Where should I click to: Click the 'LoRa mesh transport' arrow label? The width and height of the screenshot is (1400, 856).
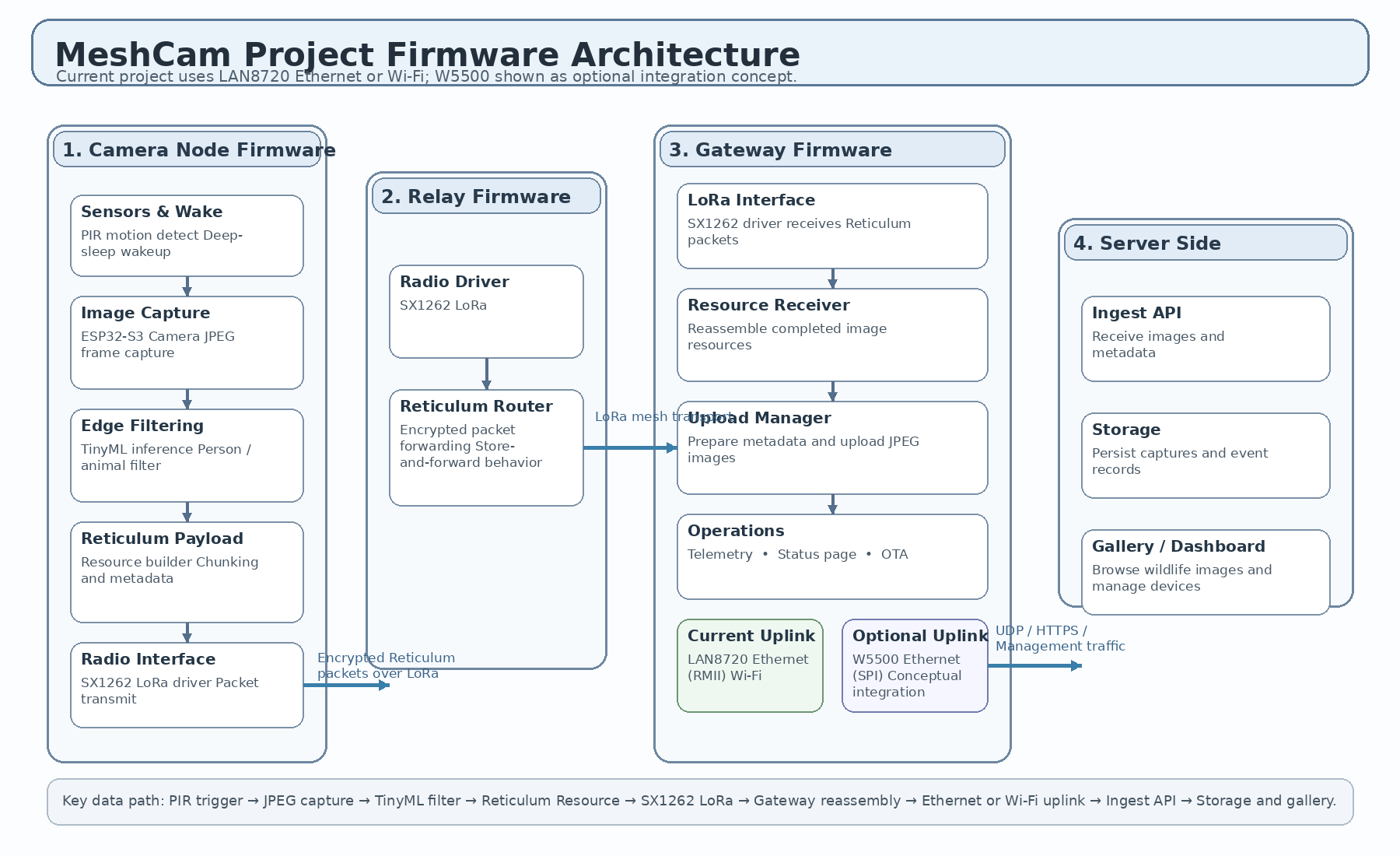point(663,416)
